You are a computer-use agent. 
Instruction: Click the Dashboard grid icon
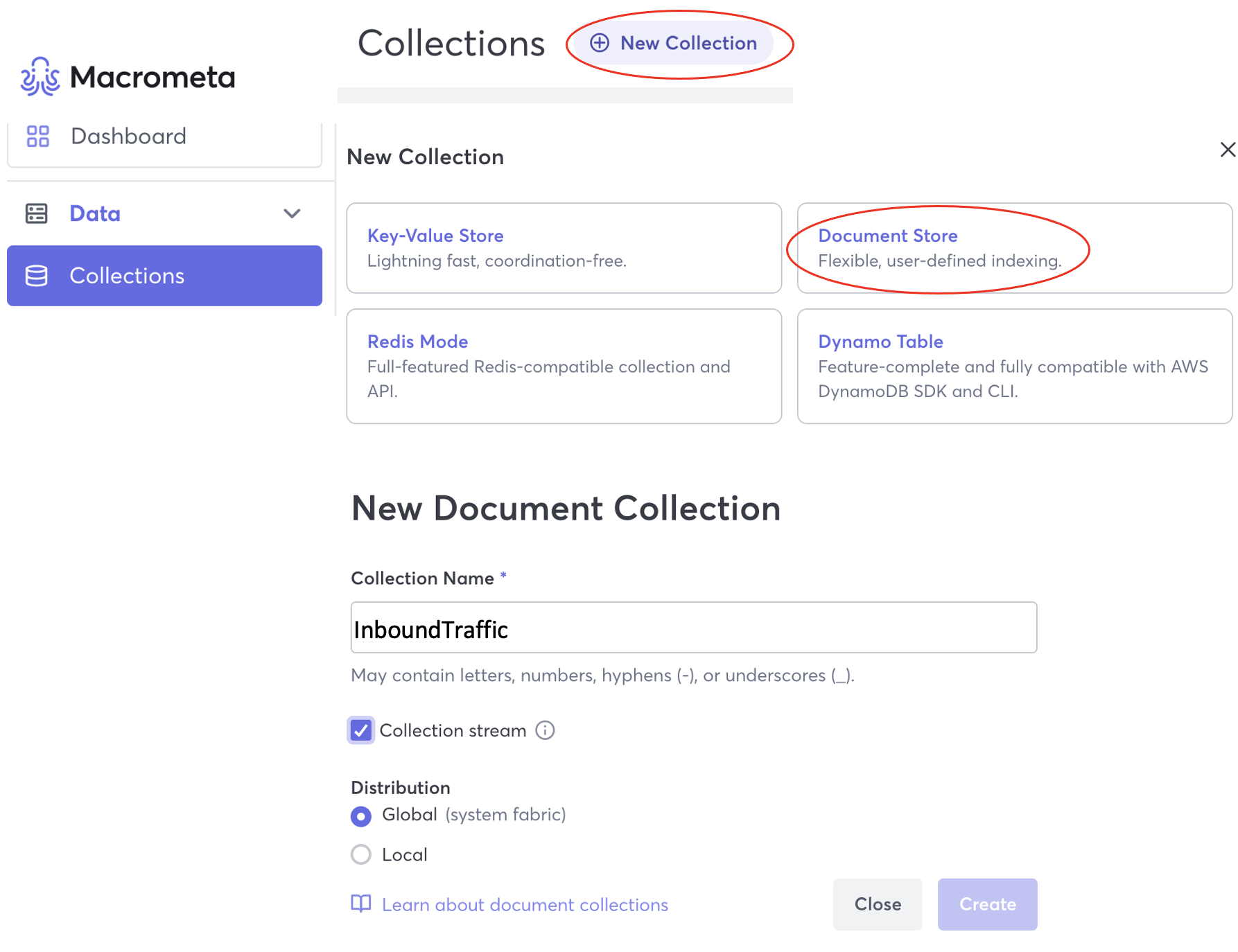[37, 136]
